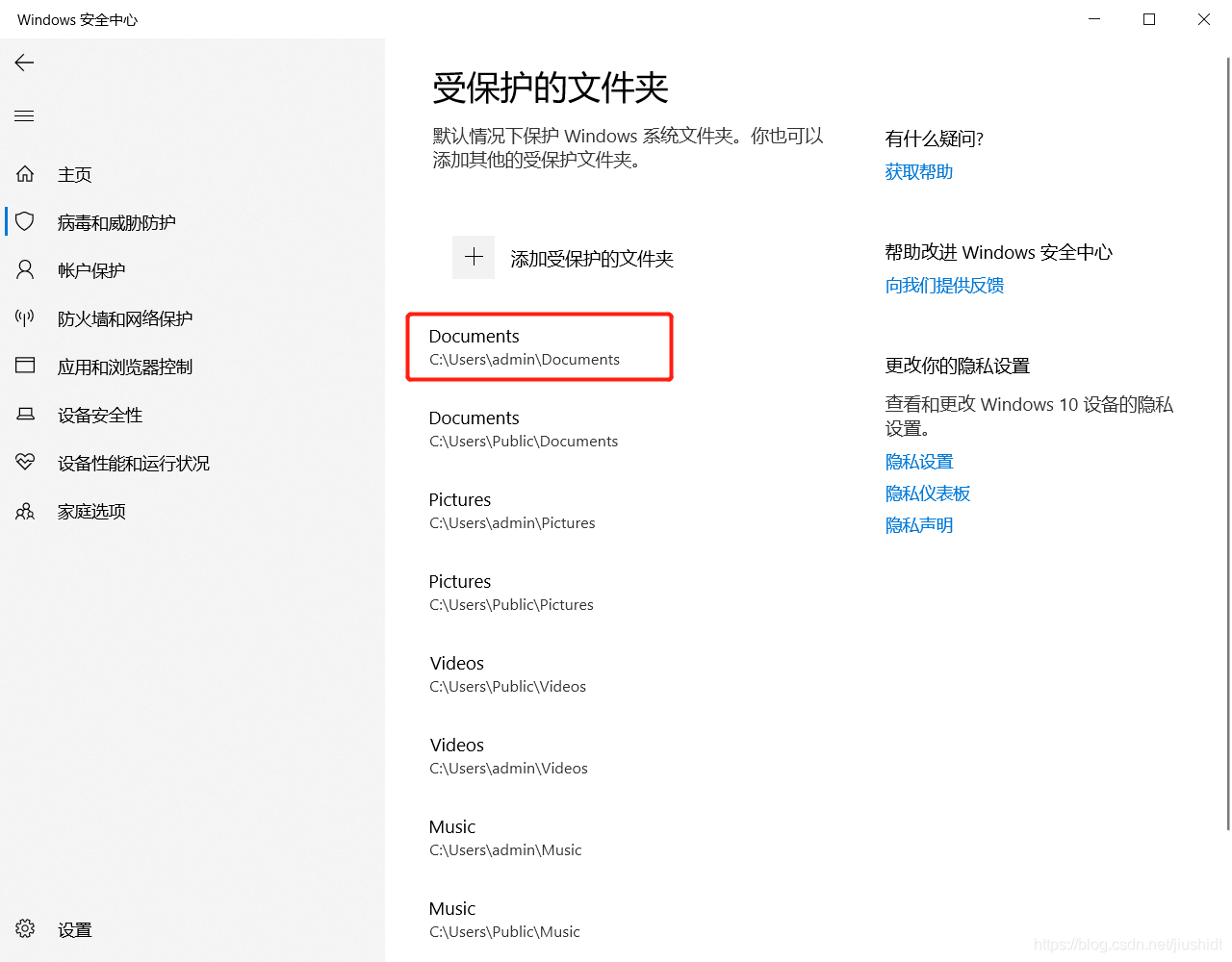Close the Windows 安全中心 window

tap(1204, 19)
